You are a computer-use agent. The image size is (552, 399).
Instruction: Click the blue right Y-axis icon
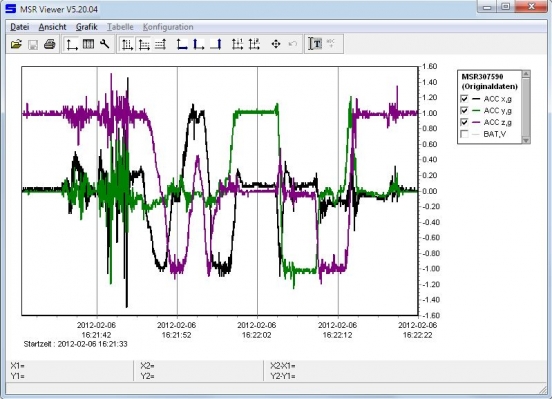[x=216, y=44]
